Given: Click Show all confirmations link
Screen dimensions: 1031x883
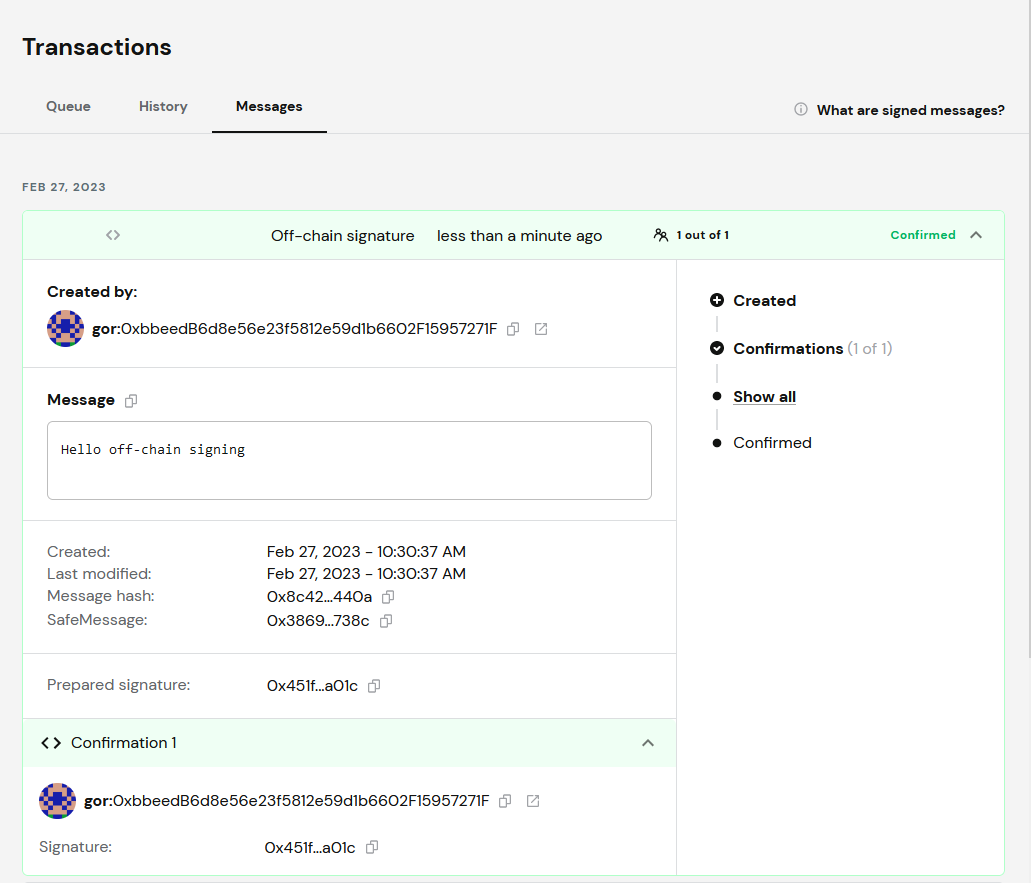Looking at the screenshot, I should click(764, 397).
